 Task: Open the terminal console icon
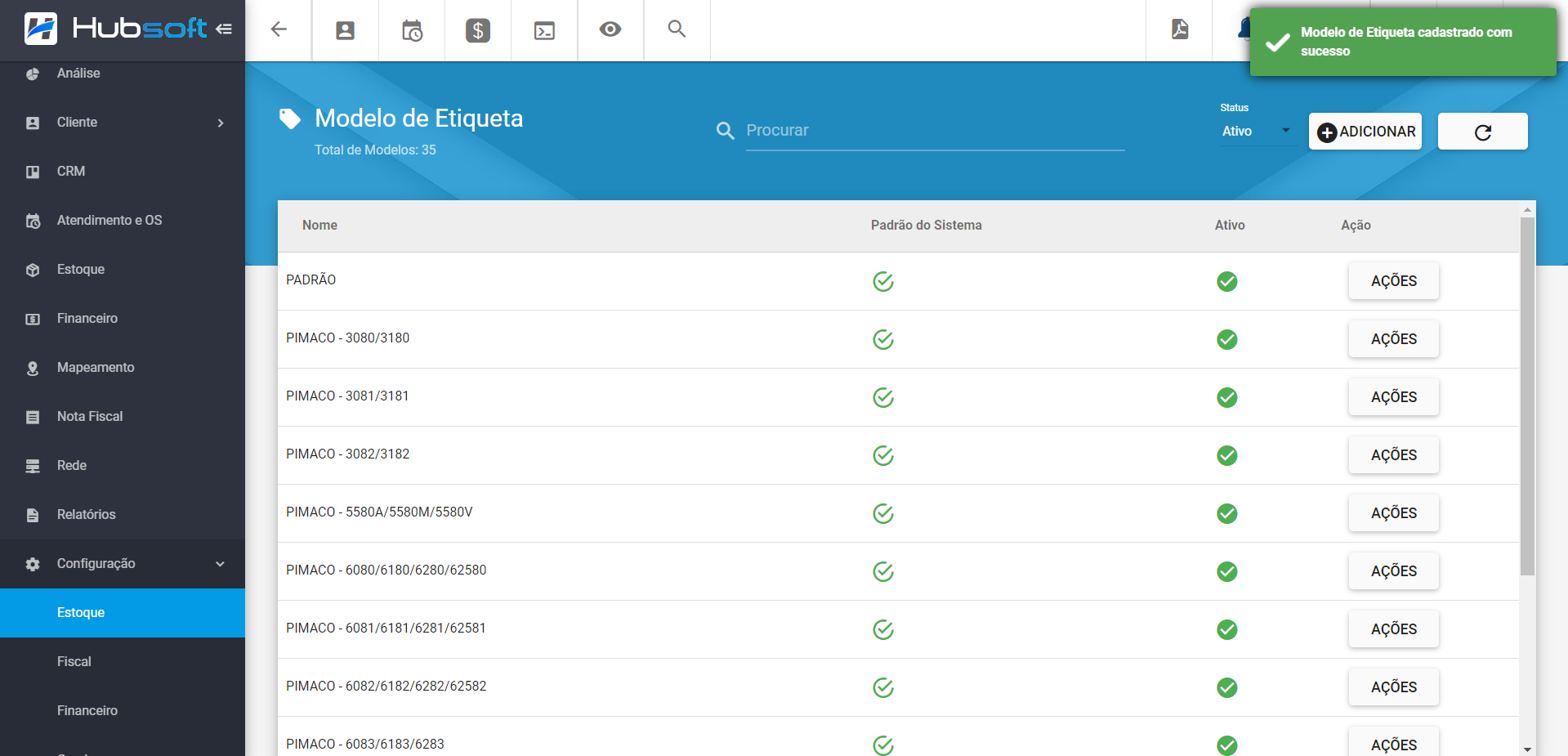coord(544,30)
